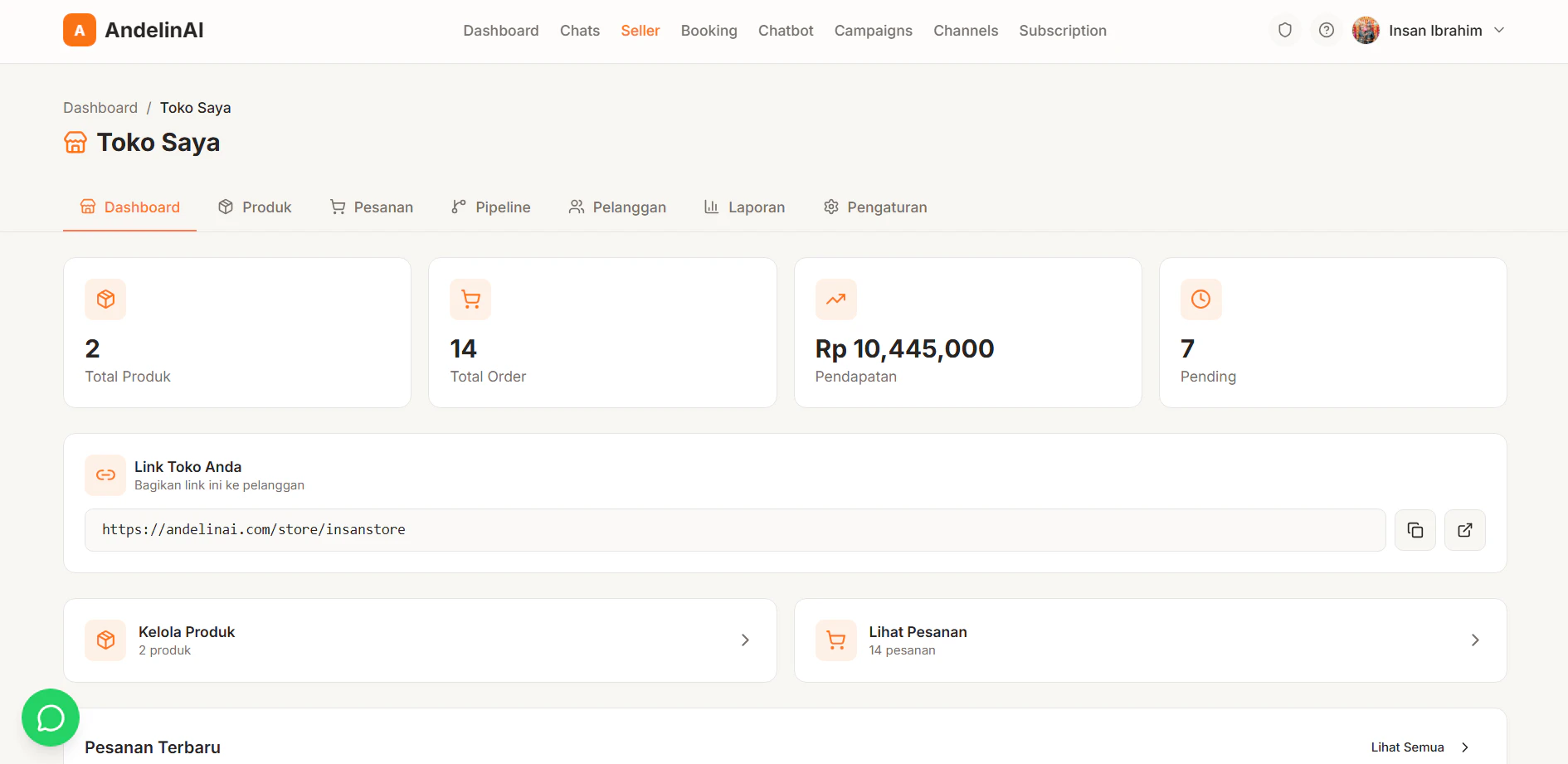Click the link icon beside Link Toko Anda
This screenshot has height=764, width=1568.
coord(105,475)
